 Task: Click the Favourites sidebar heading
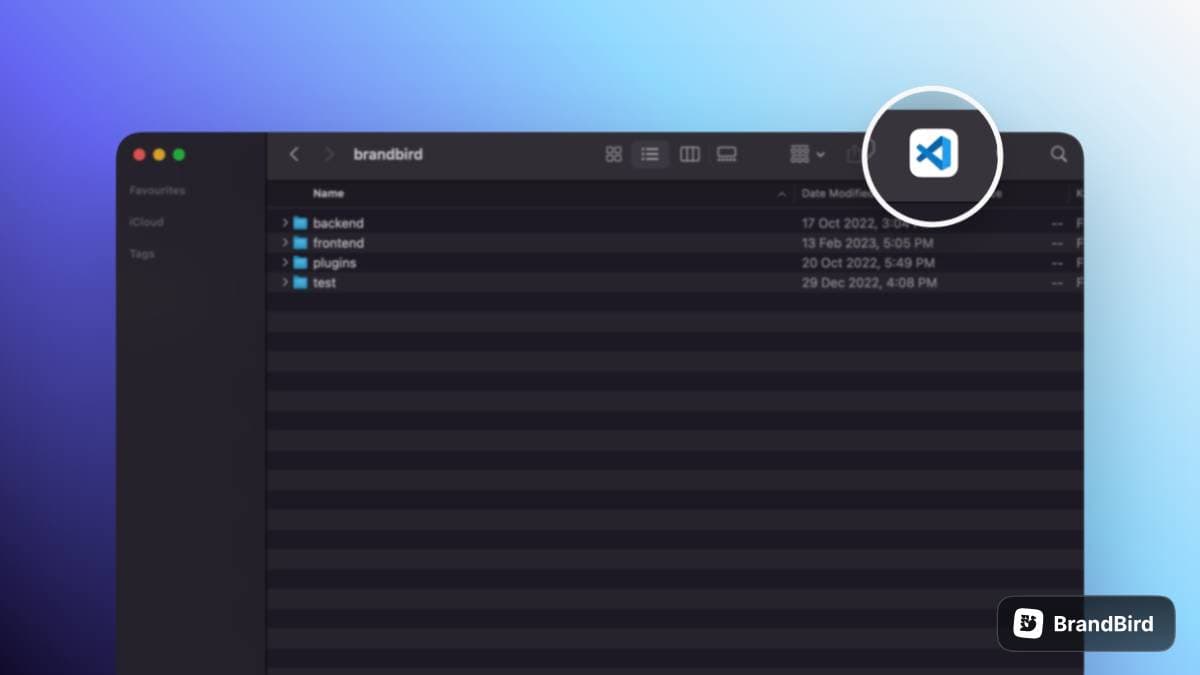tap(157, 190)
